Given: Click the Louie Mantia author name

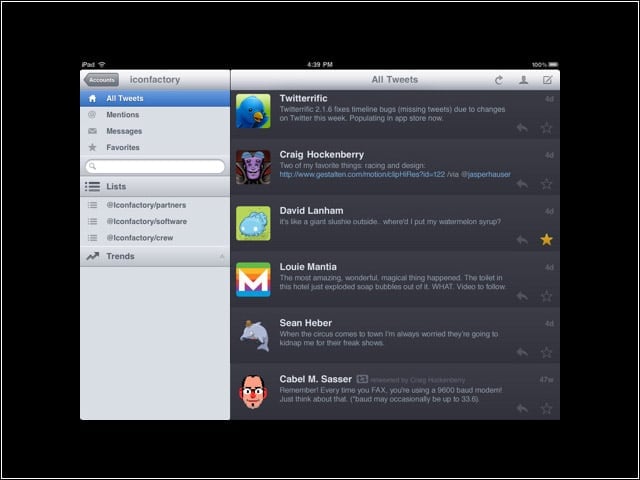Looking at the screenshot, I should [308, 267].
